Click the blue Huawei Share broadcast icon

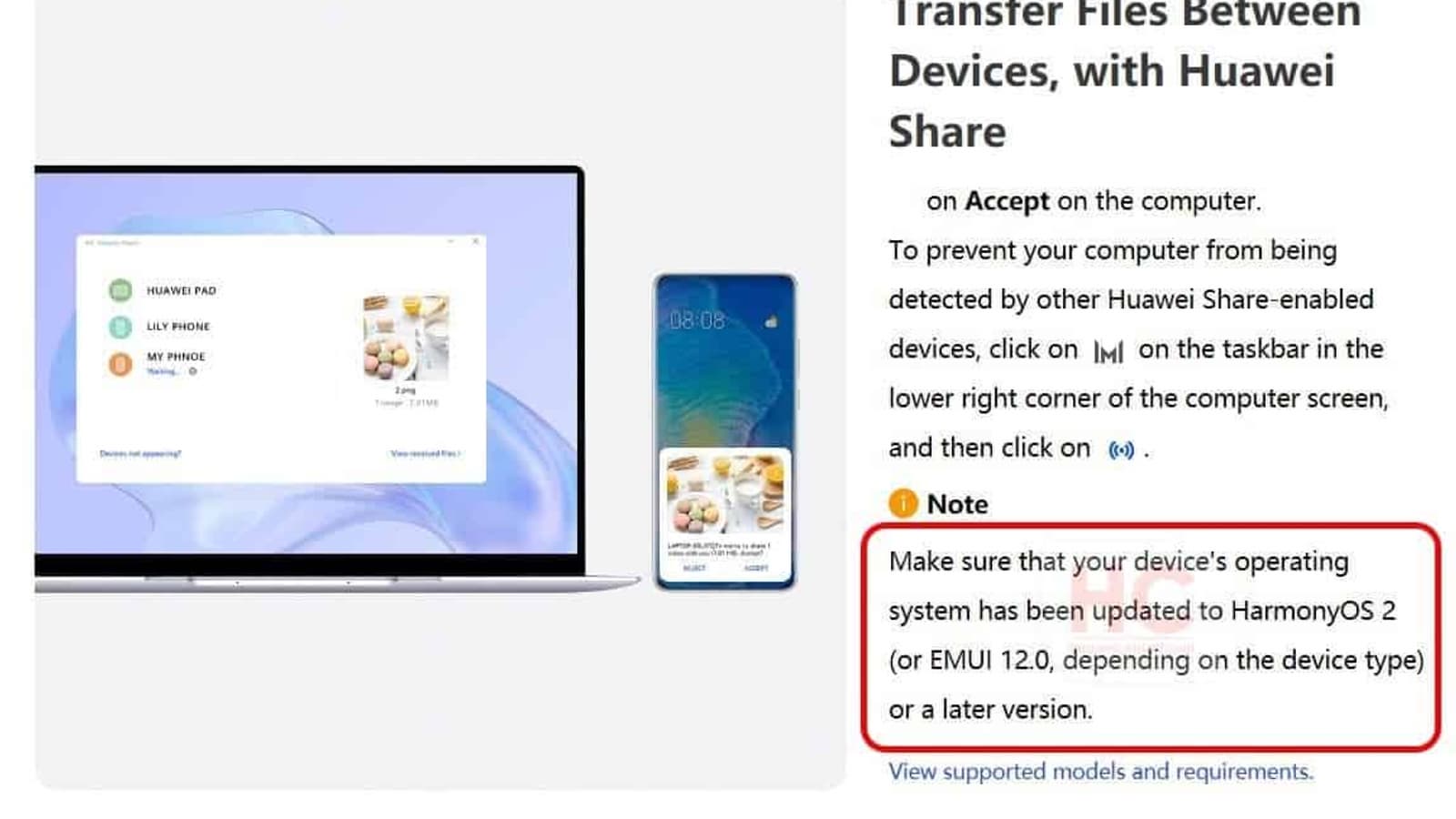pyautogui.click(x=1121, y=450)
